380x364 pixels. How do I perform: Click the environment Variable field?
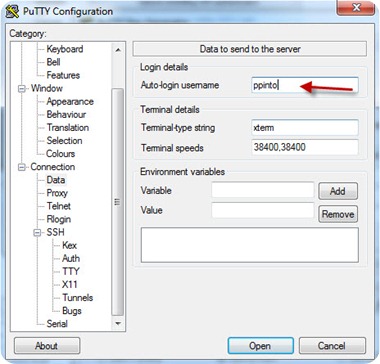tap(263, 190)
